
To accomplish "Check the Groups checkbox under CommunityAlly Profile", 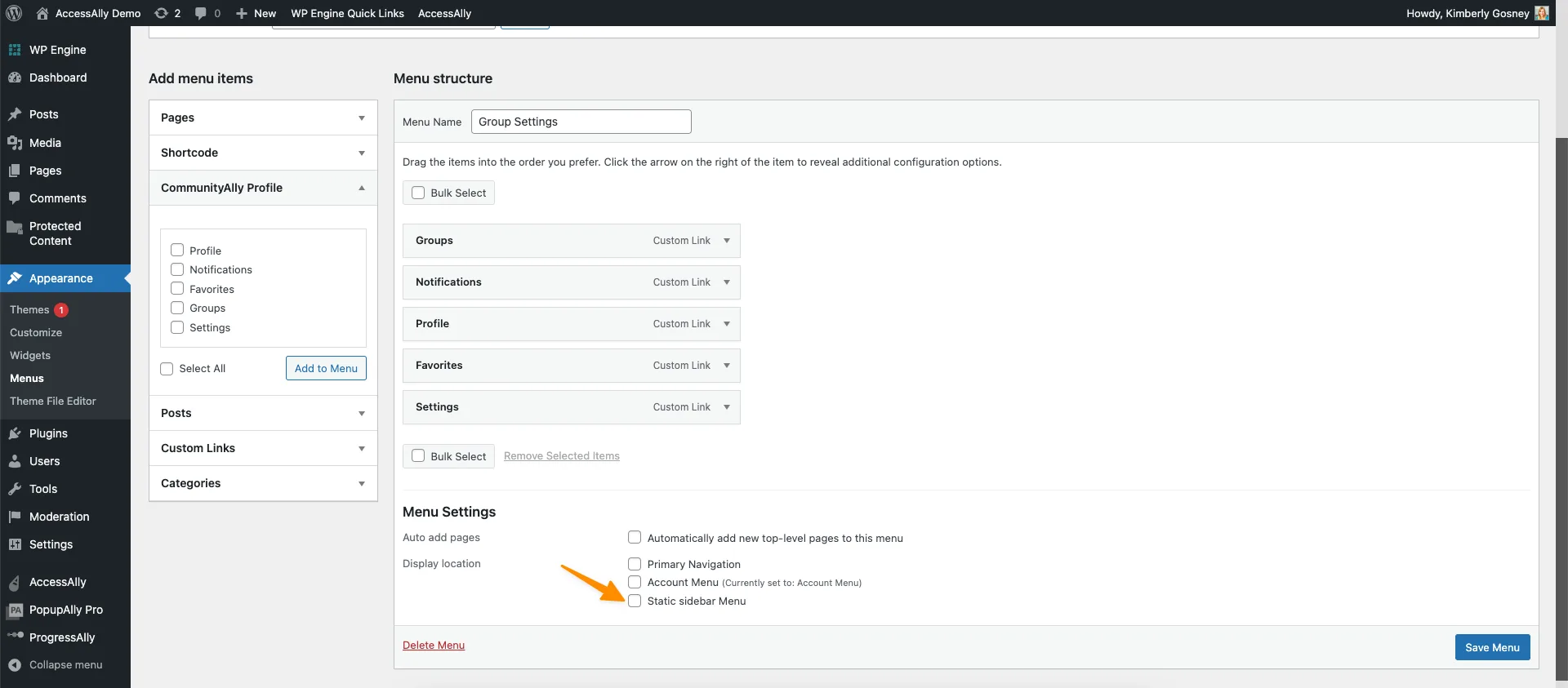I will pyautogui.click(x=177, y=308).
